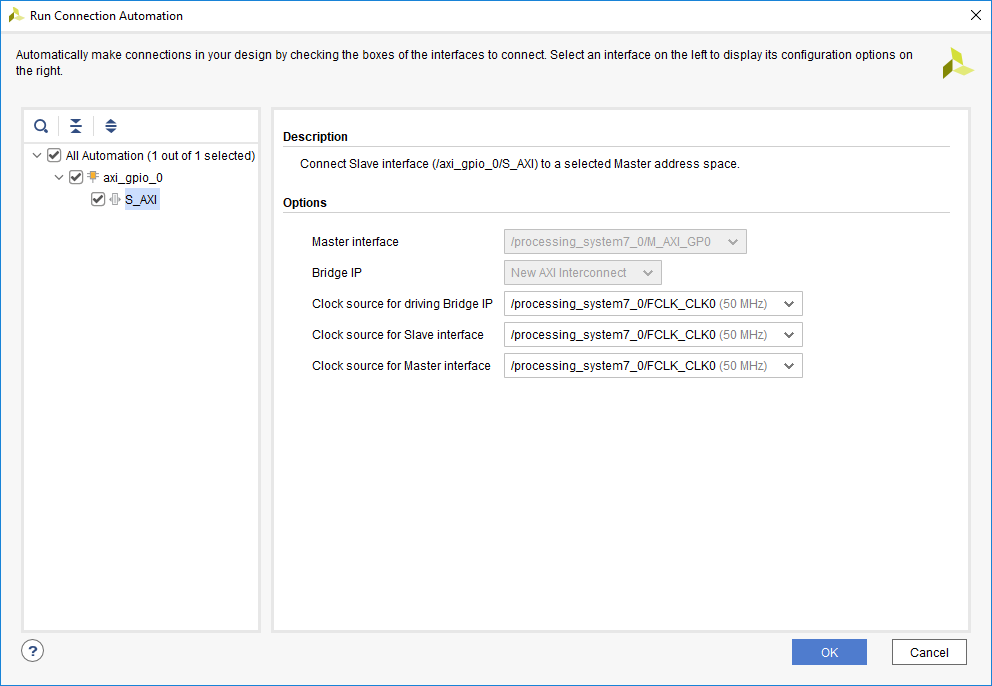The image size is (992, 686).
Task: Click the 'Master interface' label
Action: (x=355, y=242)
